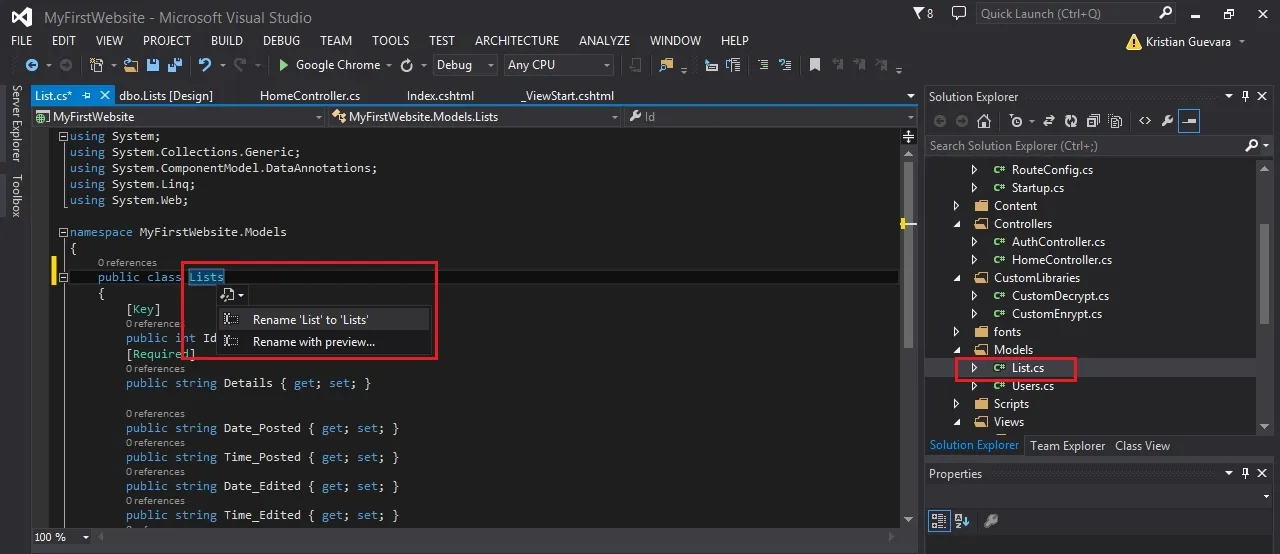Click the Undo arrow icon

[x=205, y=65]
